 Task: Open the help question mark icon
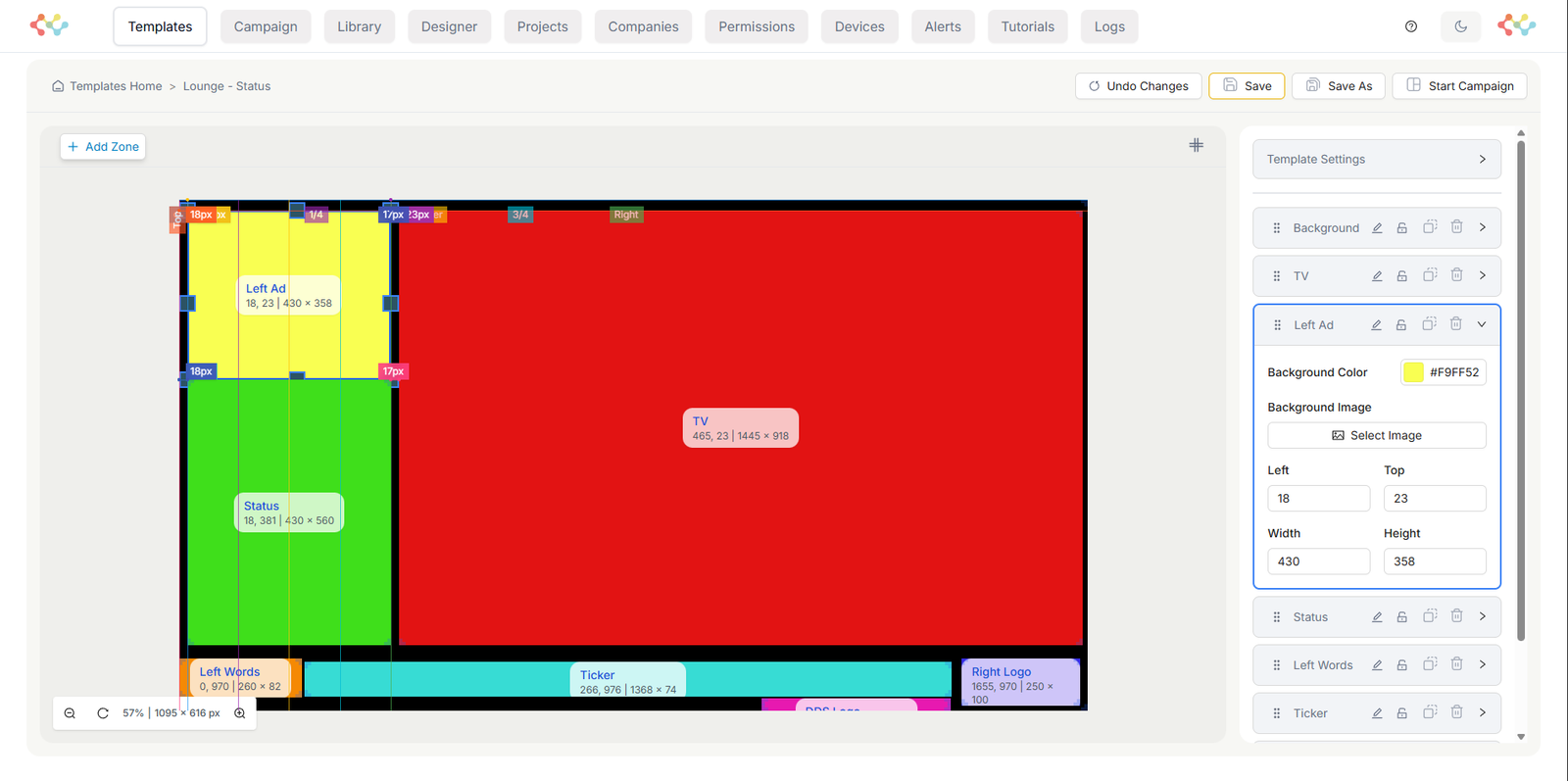point(1411,26)
